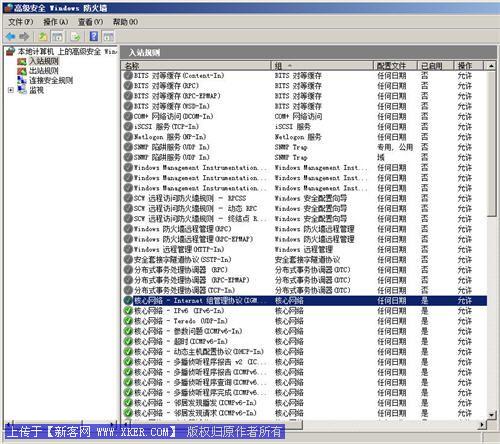
Task: Open Help via blue question mark icon
Action: tap(94, 36)
